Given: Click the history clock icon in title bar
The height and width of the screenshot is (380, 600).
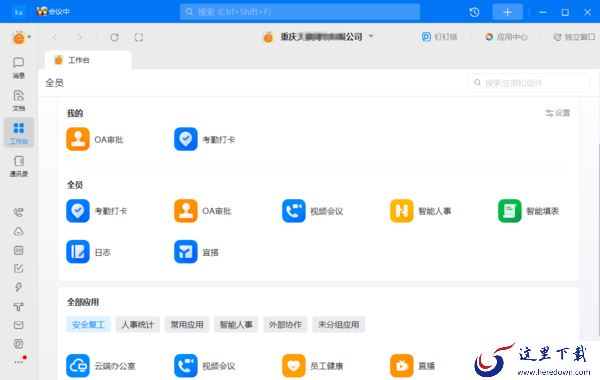Looking at the screenshot, I should coord(474,12).
